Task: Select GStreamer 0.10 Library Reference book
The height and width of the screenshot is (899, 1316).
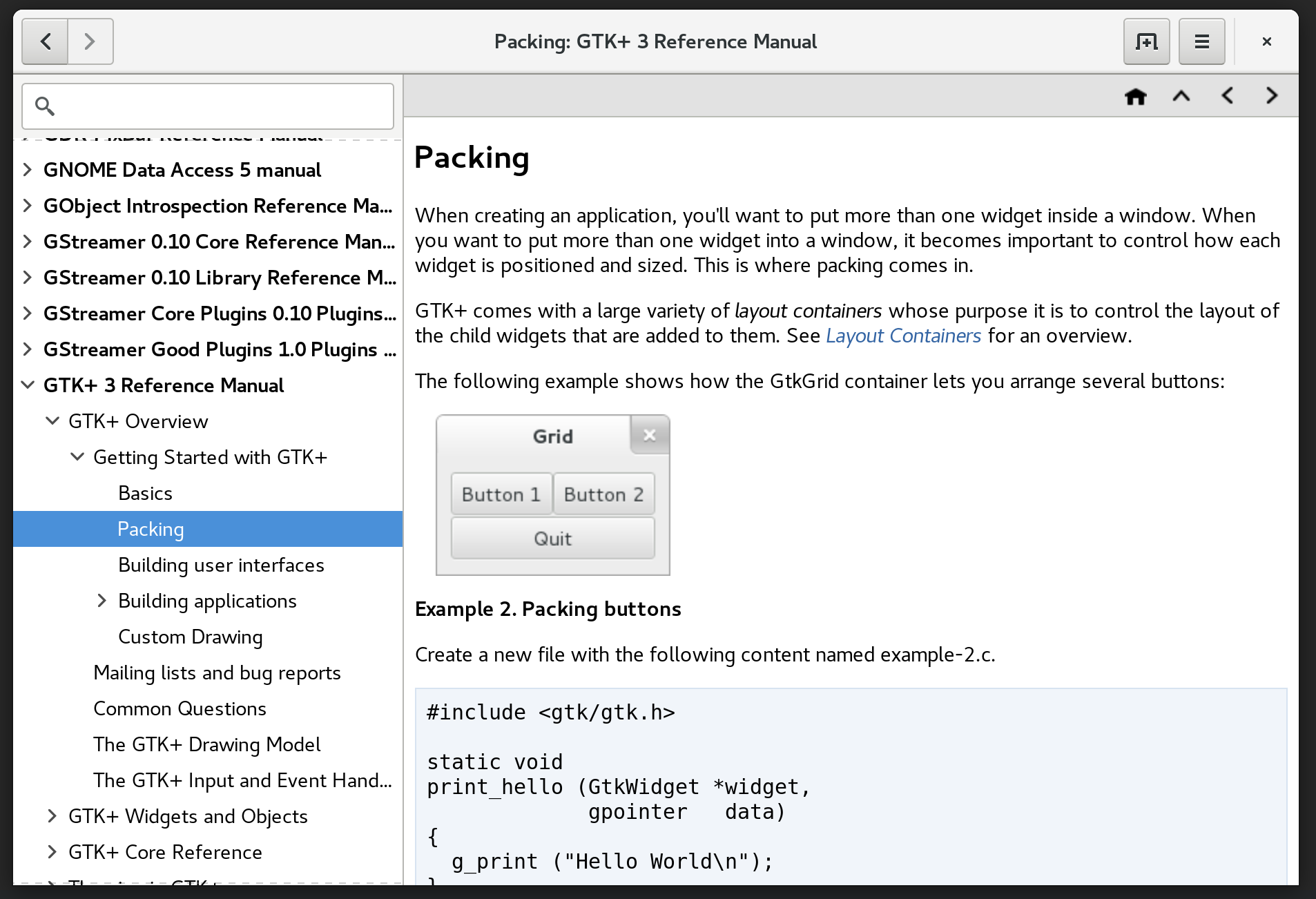Action: pos(220,278)
